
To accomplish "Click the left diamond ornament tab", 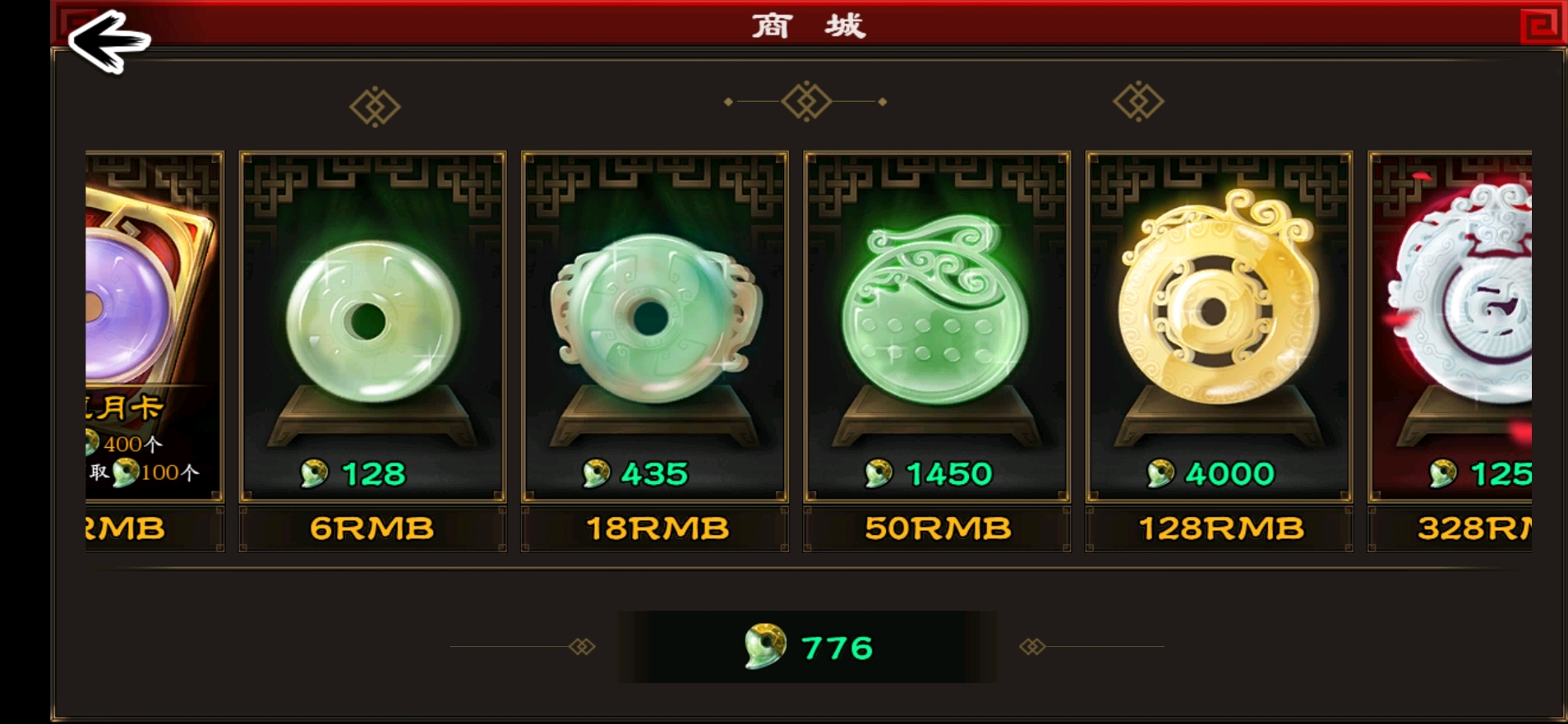I will click(375, 107).
